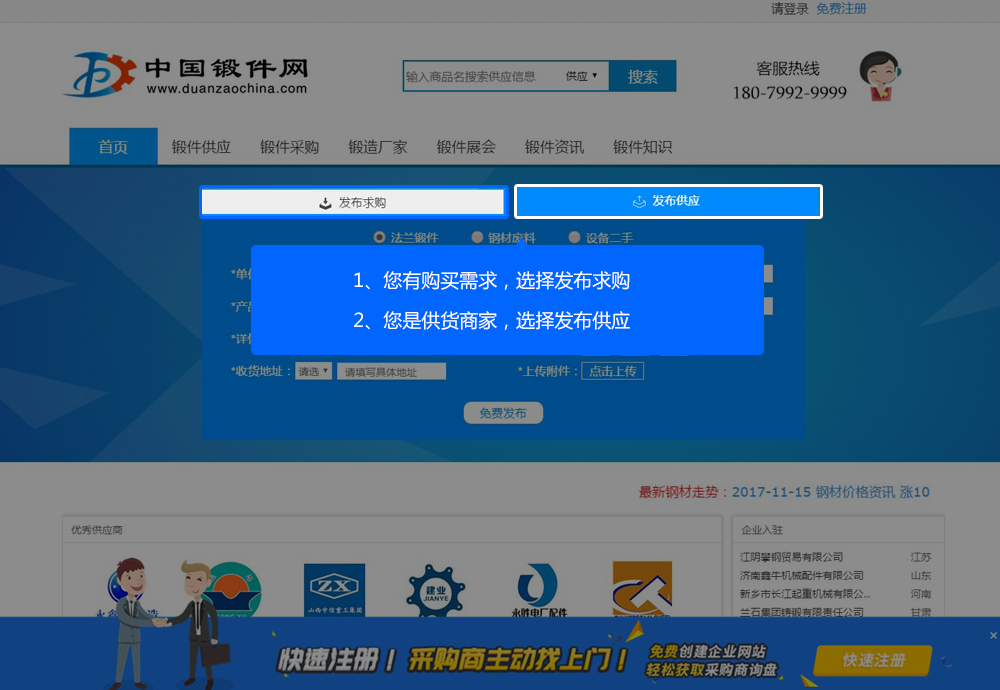Open the 请选 address region dropdown
The image size is (1000, 690).
(313, 371)
